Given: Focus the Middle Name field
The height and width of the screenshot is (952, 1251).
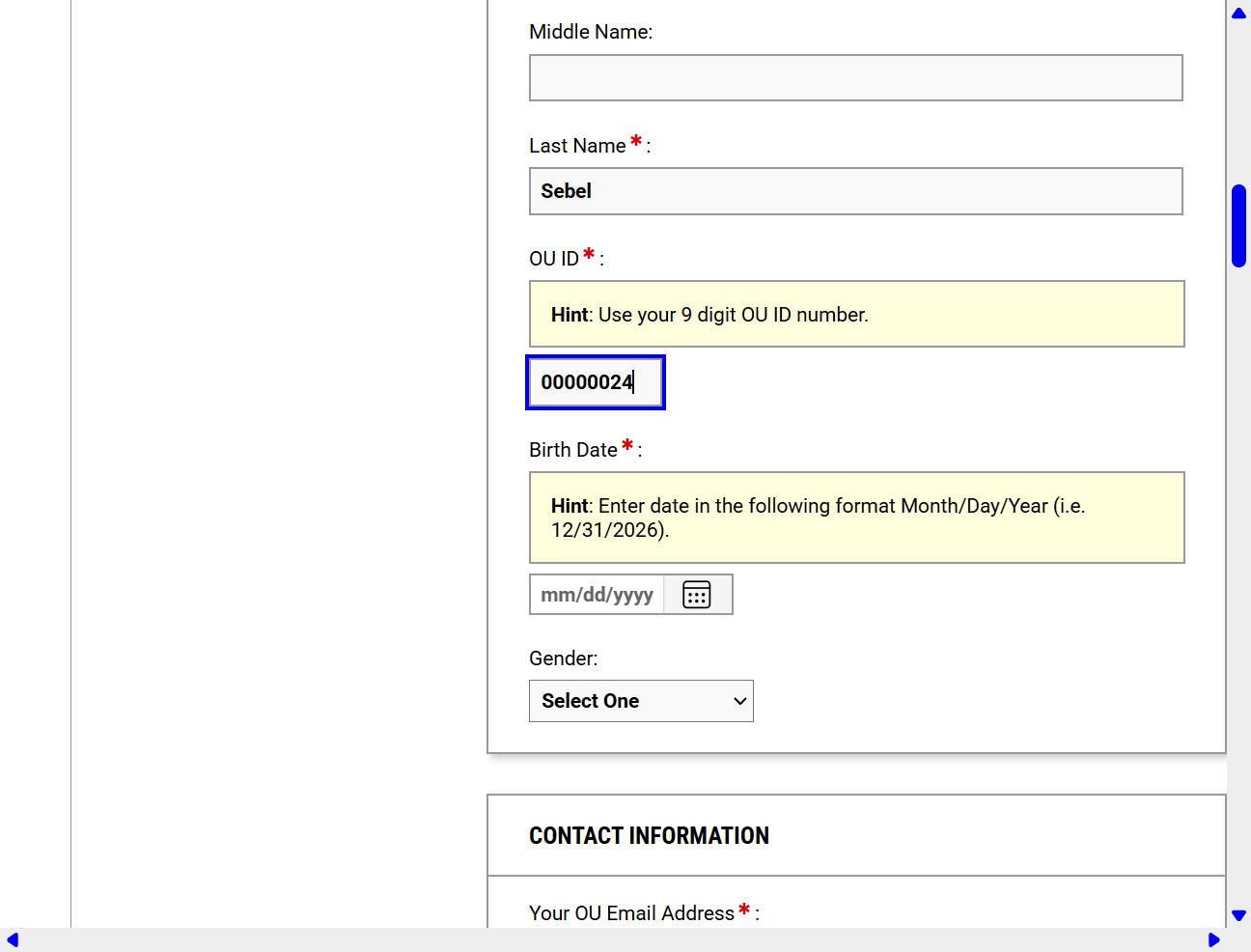Looking at the screenshot, I should [856, 78].
